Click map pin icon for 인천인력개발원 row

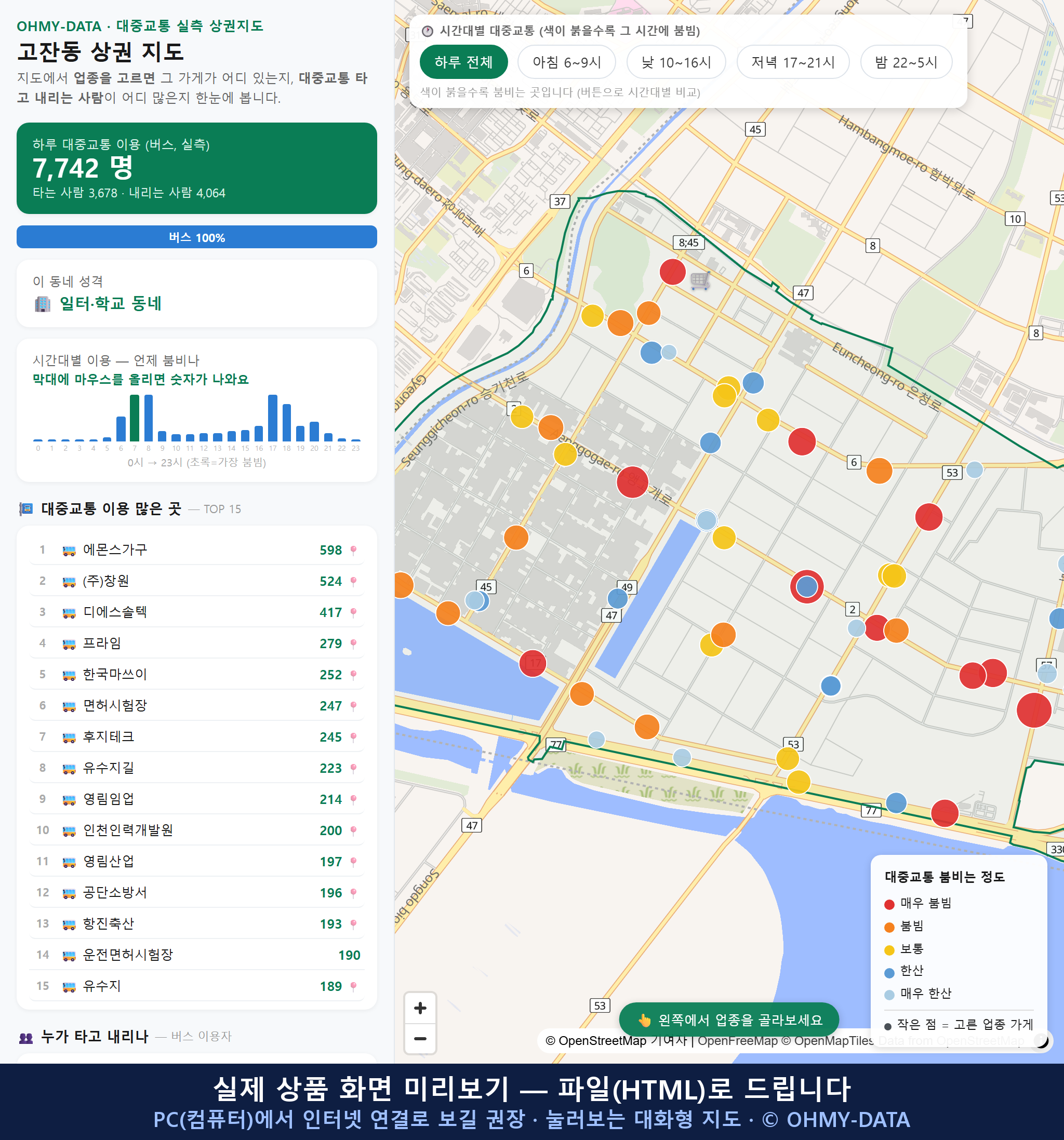(353, 831)
